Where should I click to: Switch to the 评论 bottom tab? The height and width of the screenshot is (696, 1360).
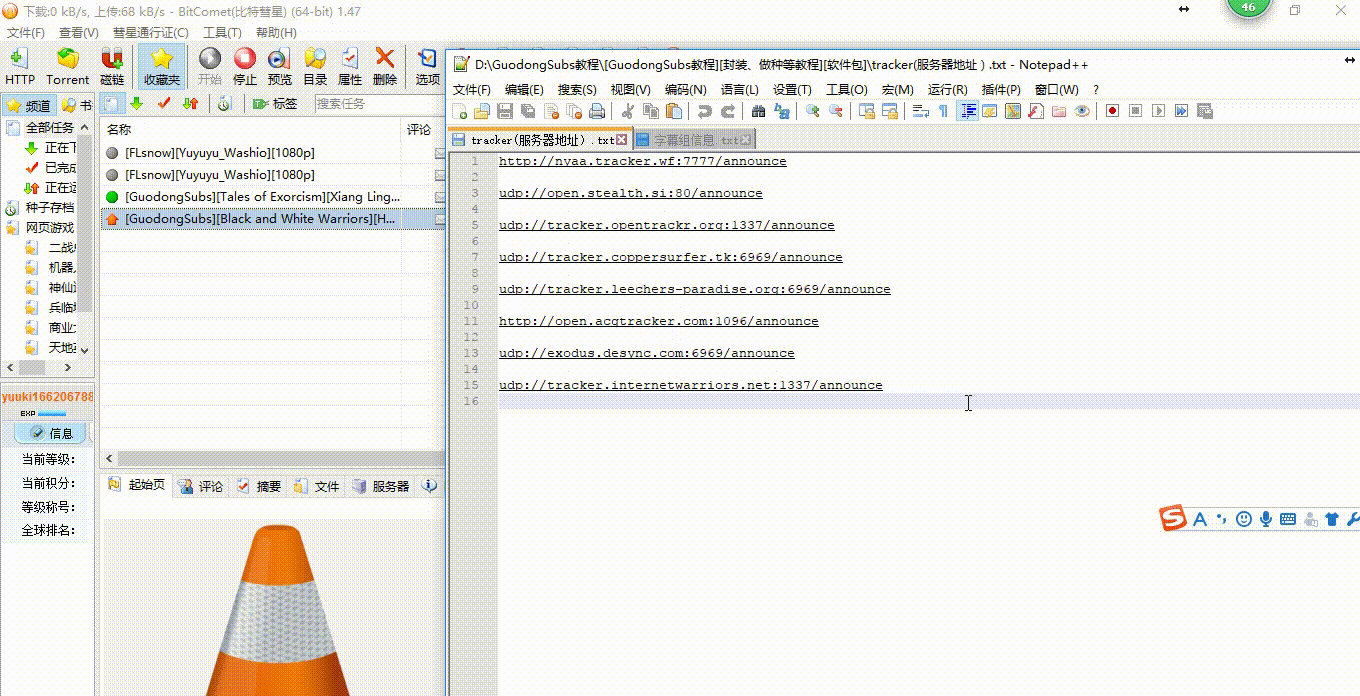coord(201,486)
